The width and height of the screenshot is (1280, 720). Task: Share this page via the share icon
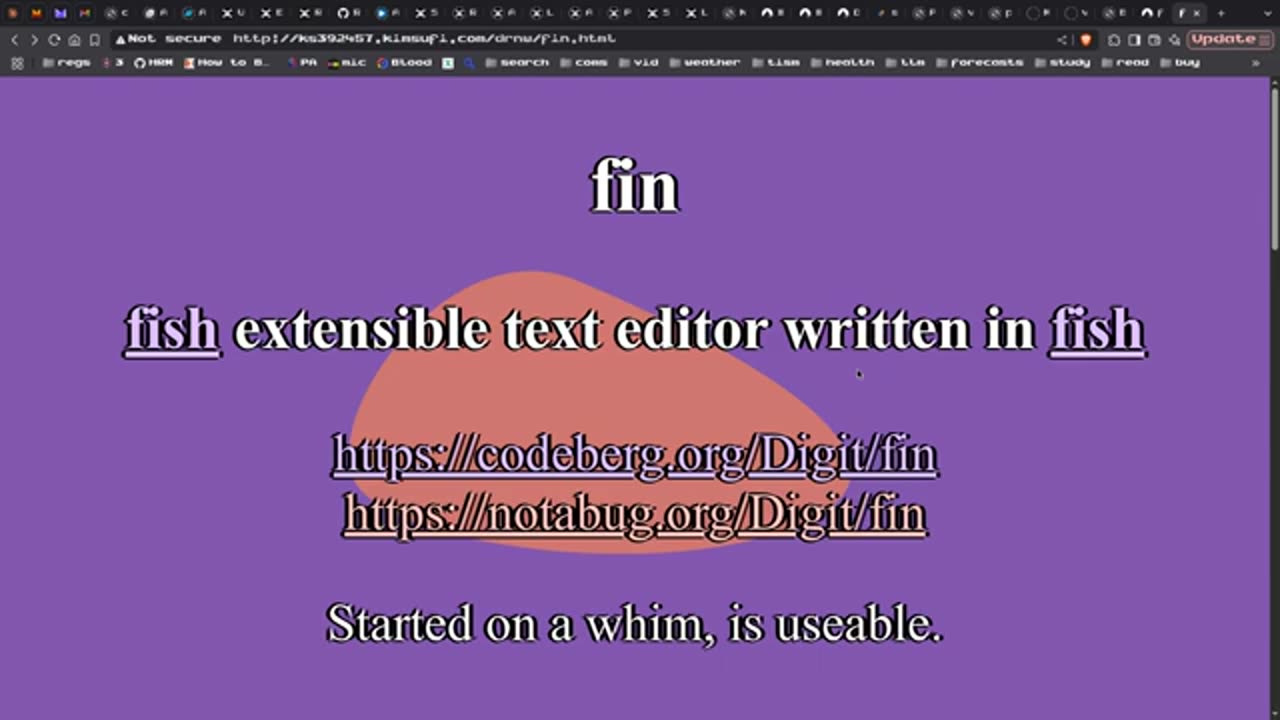point(1062,39)
